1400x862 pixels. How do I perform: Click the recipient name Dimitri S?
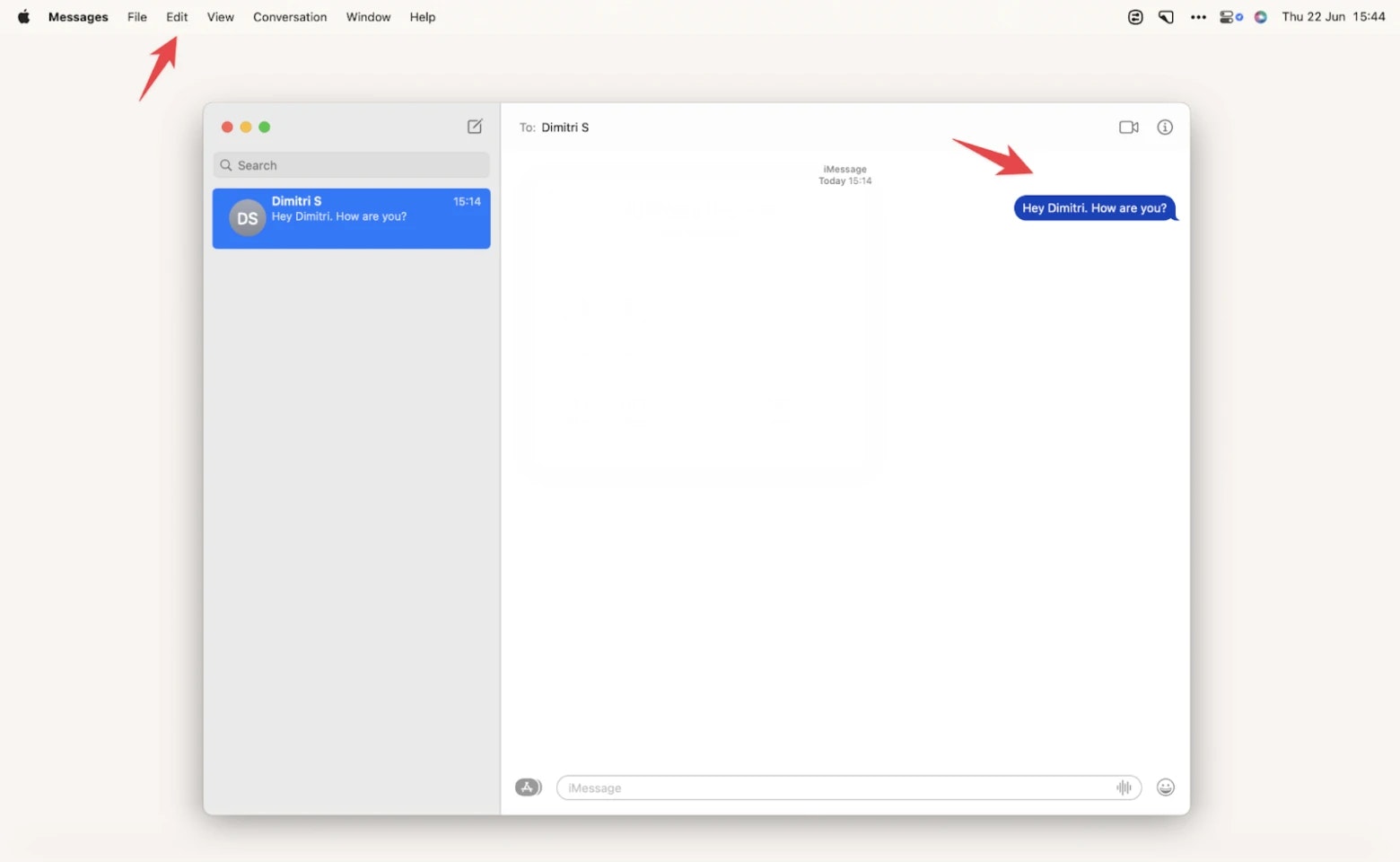pyautogui.click(x=565, y=128)
